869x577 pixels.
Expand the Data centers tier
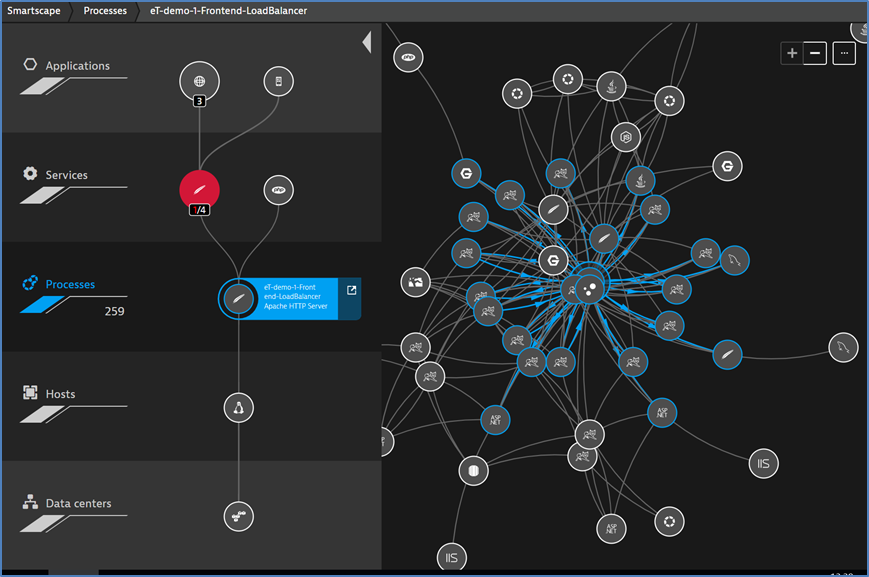pyautogui.click(x=78, y=503)
